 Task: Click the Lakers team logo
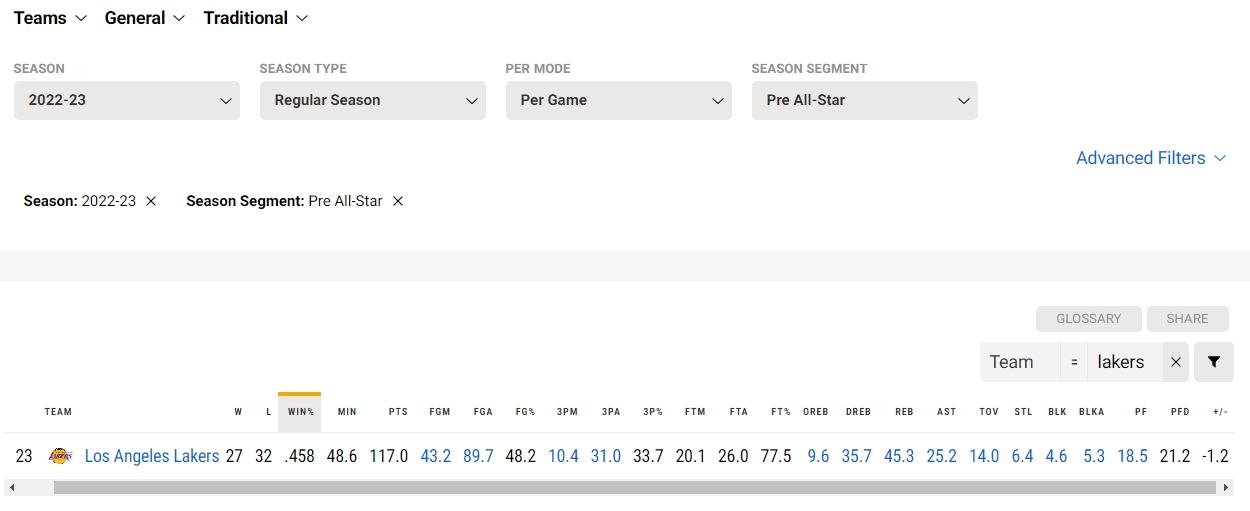pos(60,456)
